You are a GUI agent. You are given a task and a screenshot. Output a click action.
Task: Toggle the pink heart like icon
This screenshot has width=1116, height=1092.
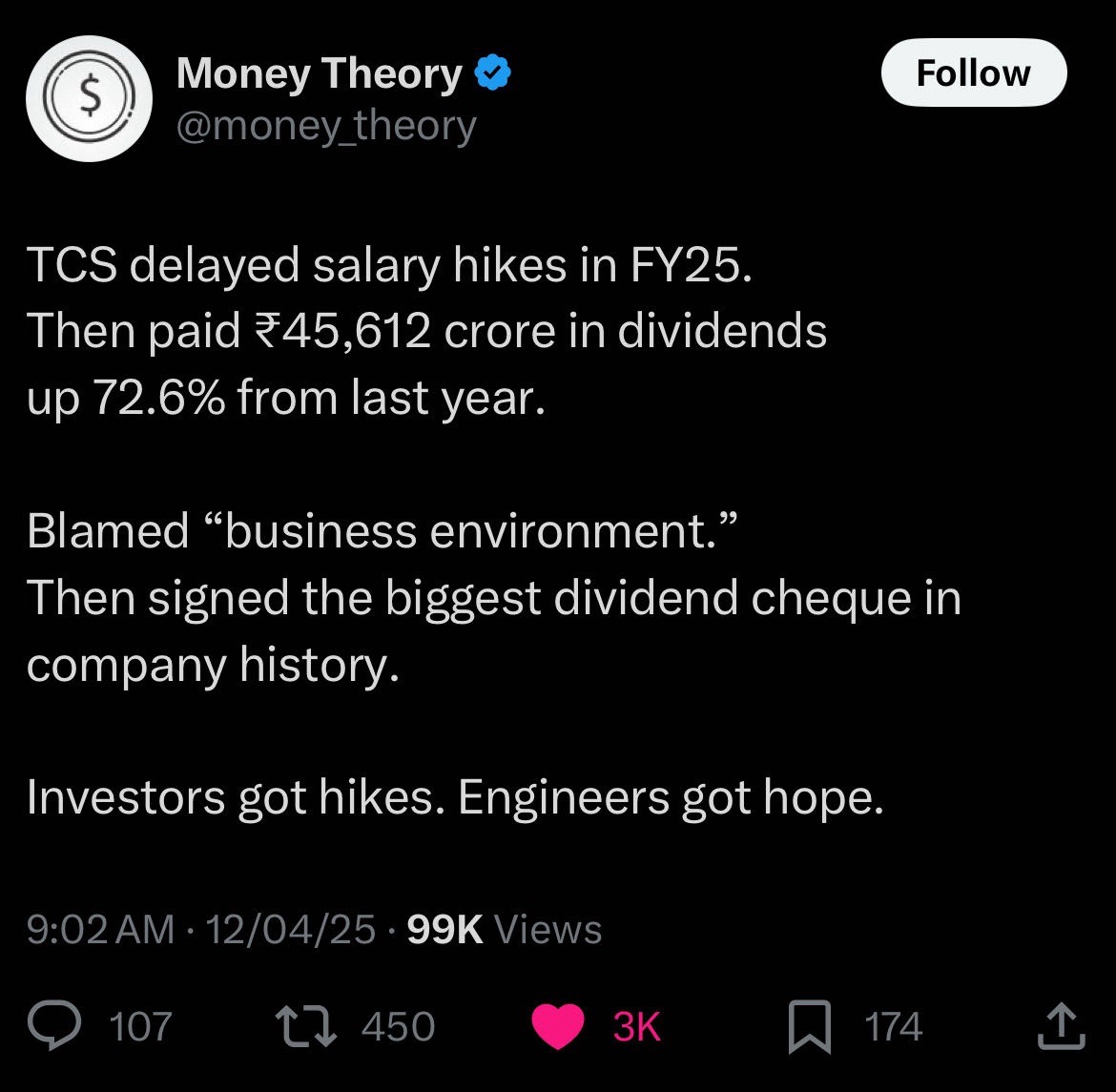tap(557, 1027)
